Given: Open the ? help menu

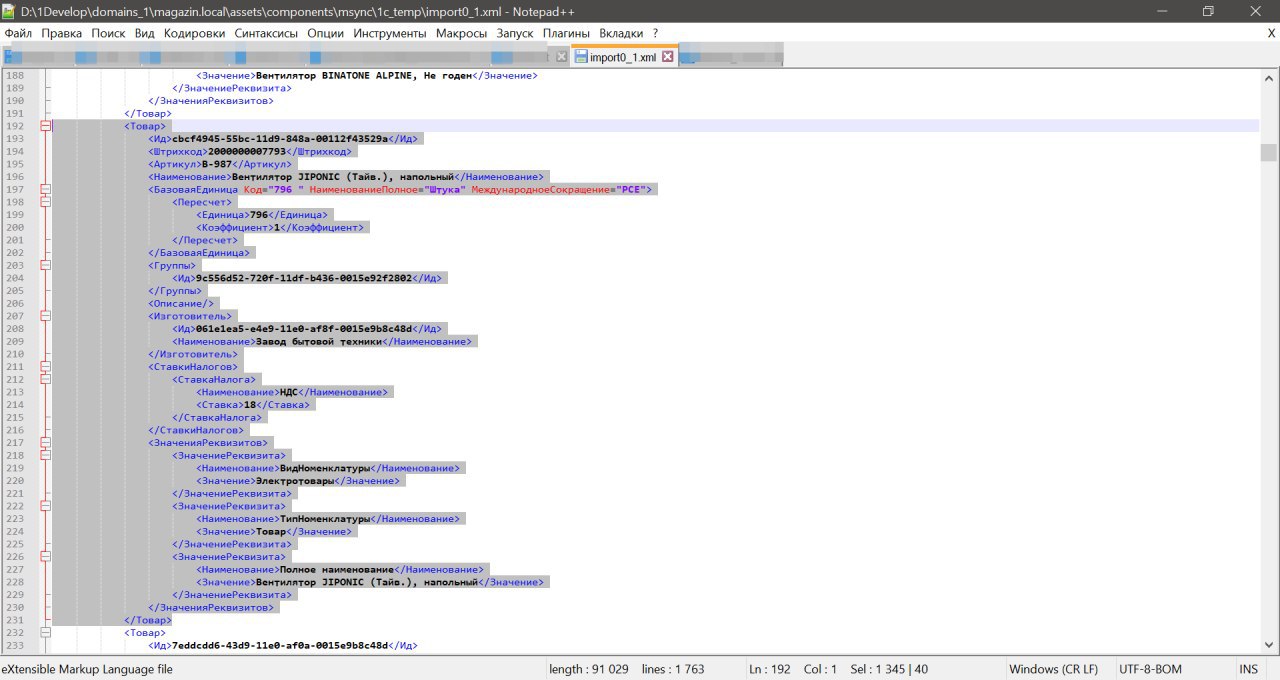Looking at the screenshot, I should pos(655,33).
